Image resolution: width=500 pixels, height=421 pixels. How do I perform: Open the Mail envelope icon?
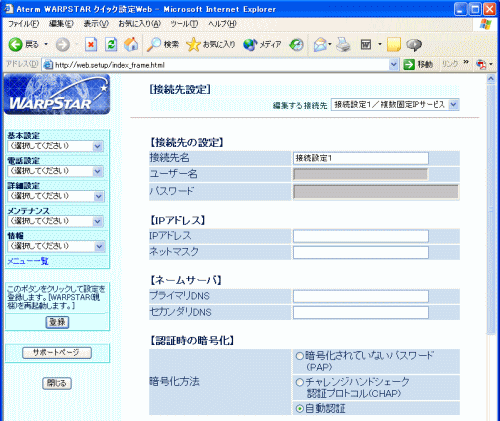tap(320, 45)
